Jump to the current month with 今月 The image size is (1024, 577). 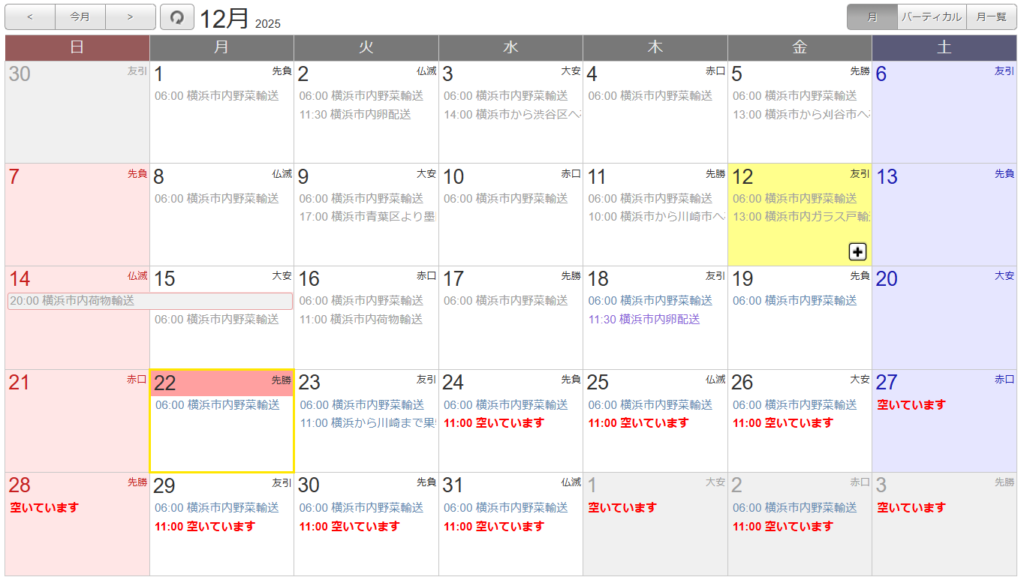[80, 17]
